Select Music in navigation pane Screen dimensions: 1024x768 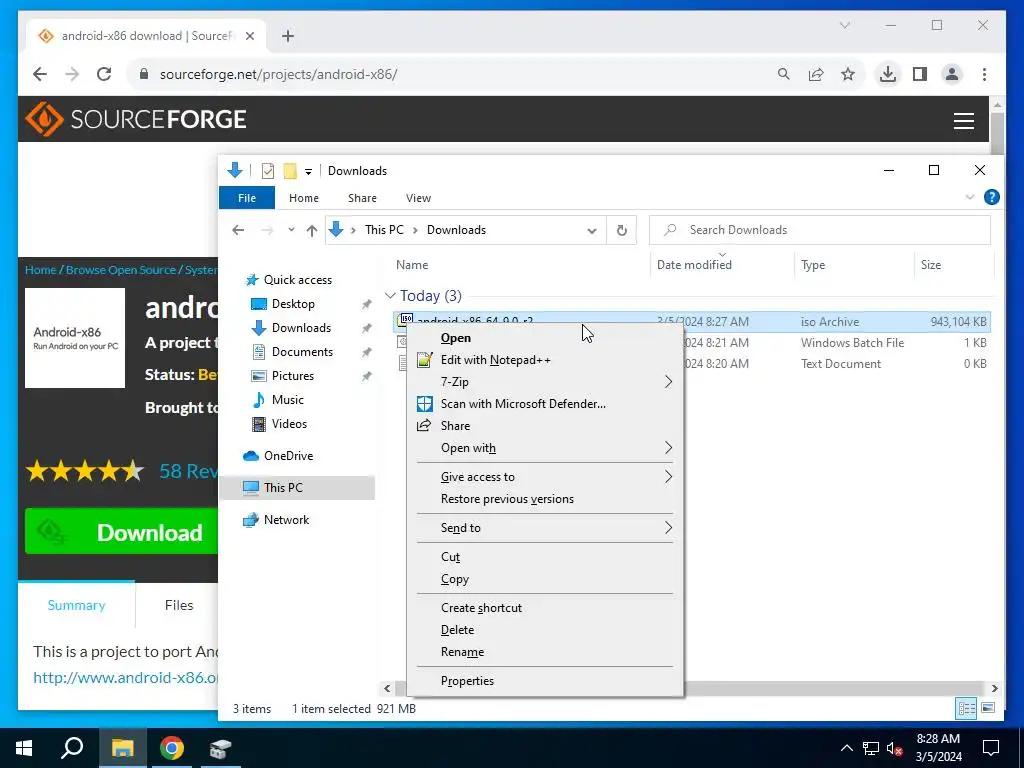pos(287,400)
